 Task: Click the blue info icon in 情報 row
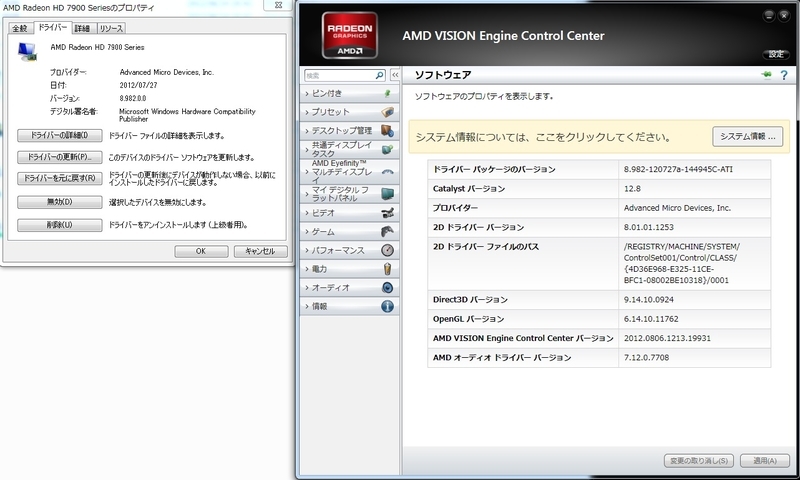[x=387, y=306]
